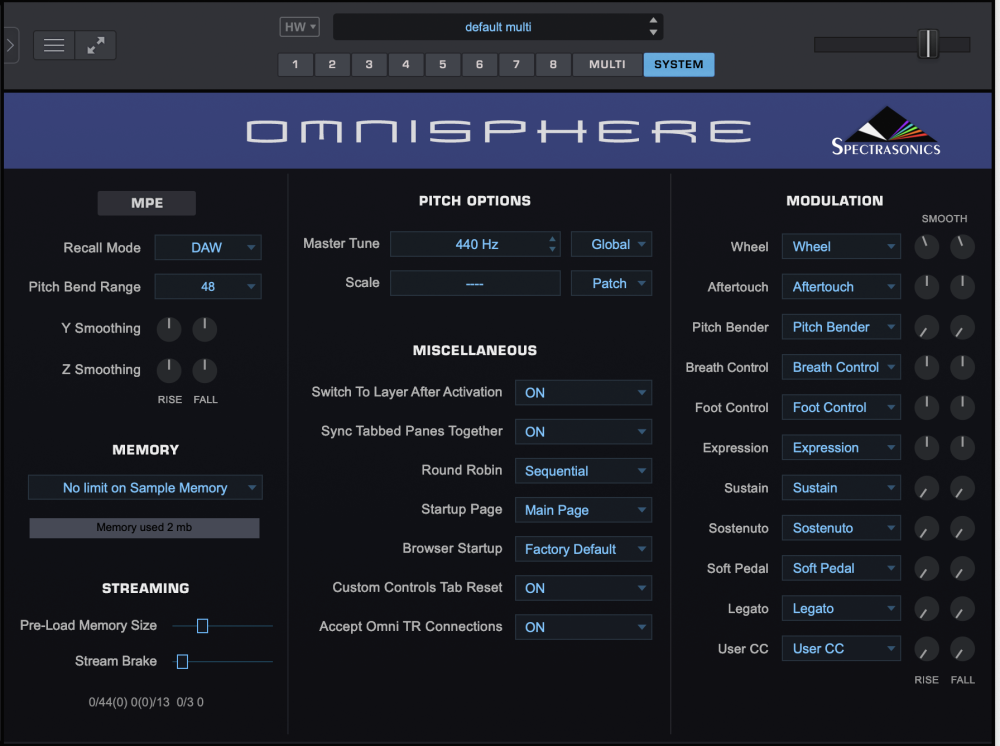
Task: Expand the left sidebar chevron arrow
Action: tap(10, 45)
